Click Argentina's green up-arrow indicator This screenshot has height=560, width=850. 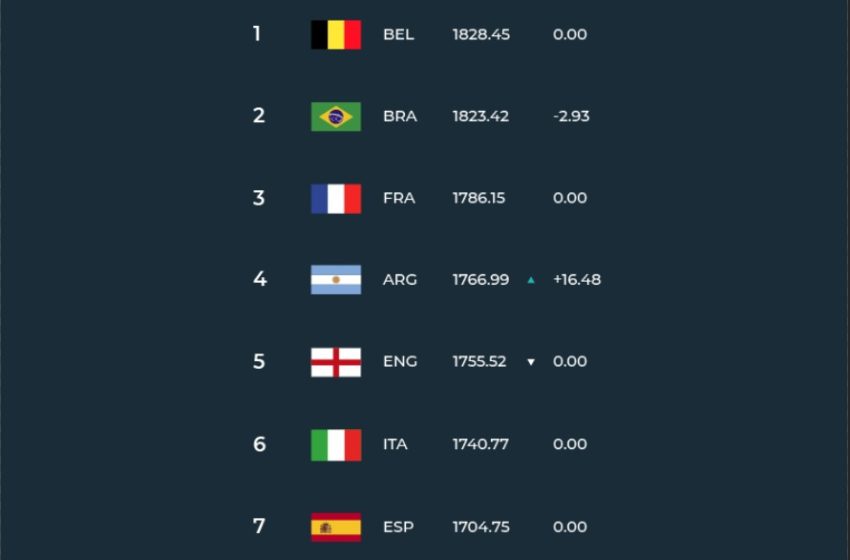(x=531, y=280)
